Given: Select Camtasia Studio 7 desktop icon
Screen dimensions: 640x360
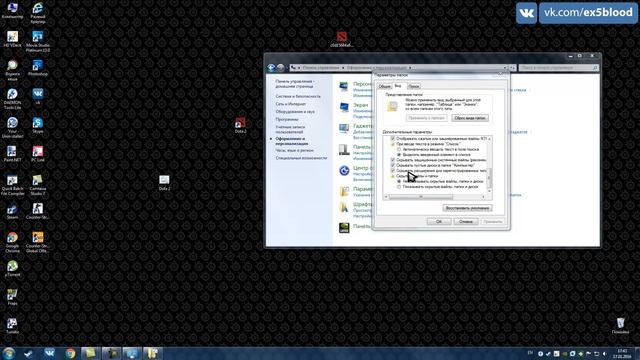Looking at the screenshot, I should (38, 185).
